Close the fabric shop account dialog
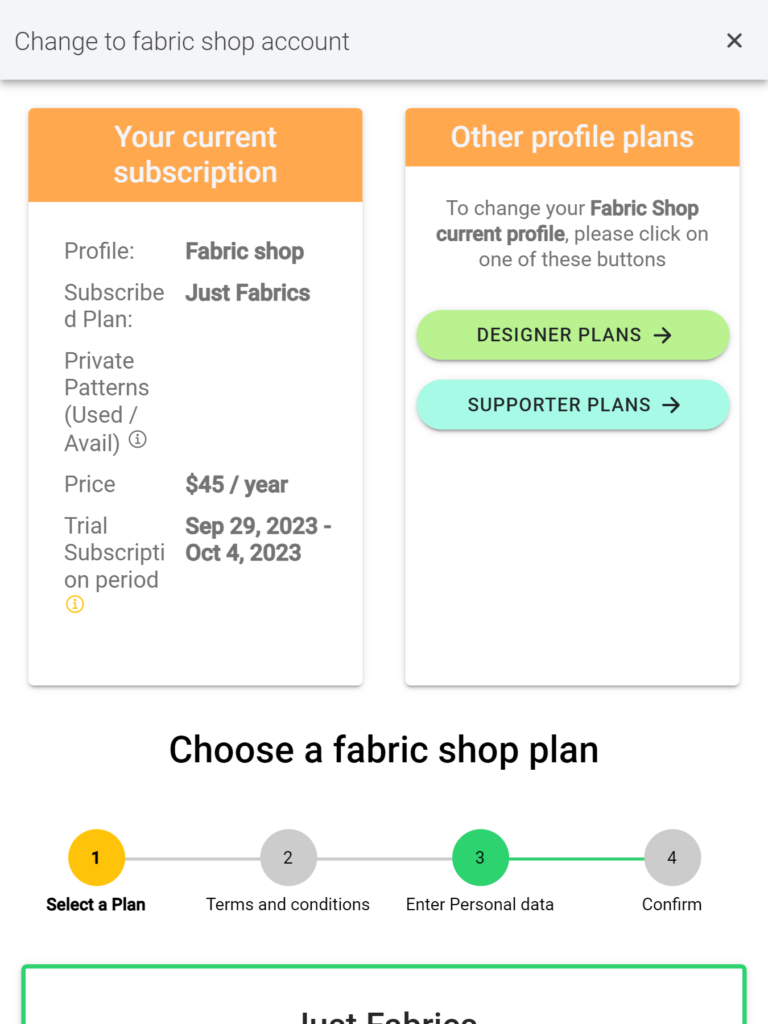The width and height of the screenshot is (768, 1024). click(734, 40)
